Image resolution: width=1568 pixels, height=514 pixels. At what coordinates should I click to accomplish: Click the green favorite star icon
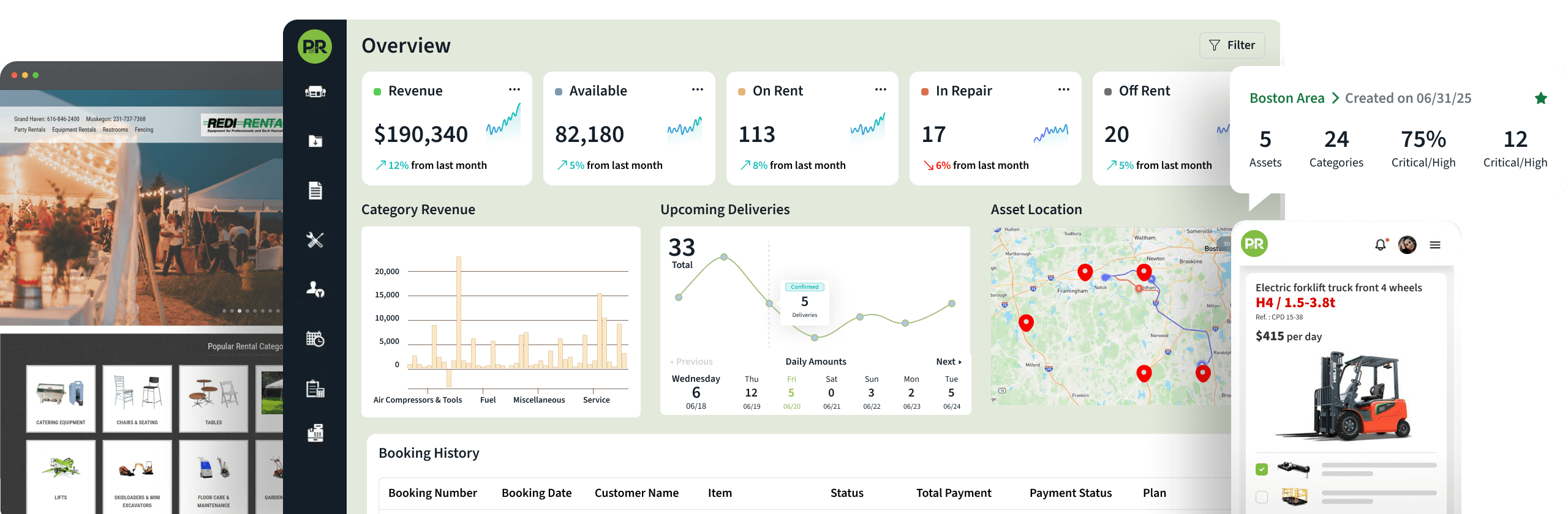pos(1541,98)
